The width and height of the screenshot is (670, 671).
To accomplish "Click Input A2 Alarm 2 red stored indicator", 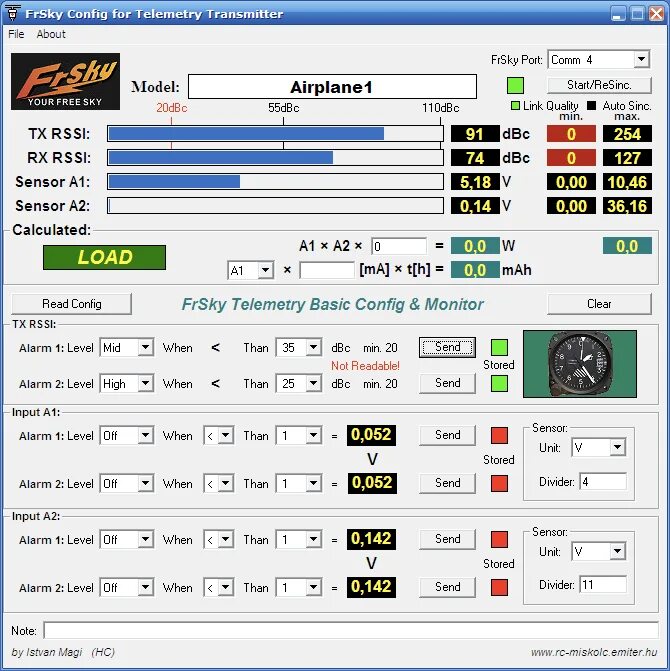I will click(499, 587).
